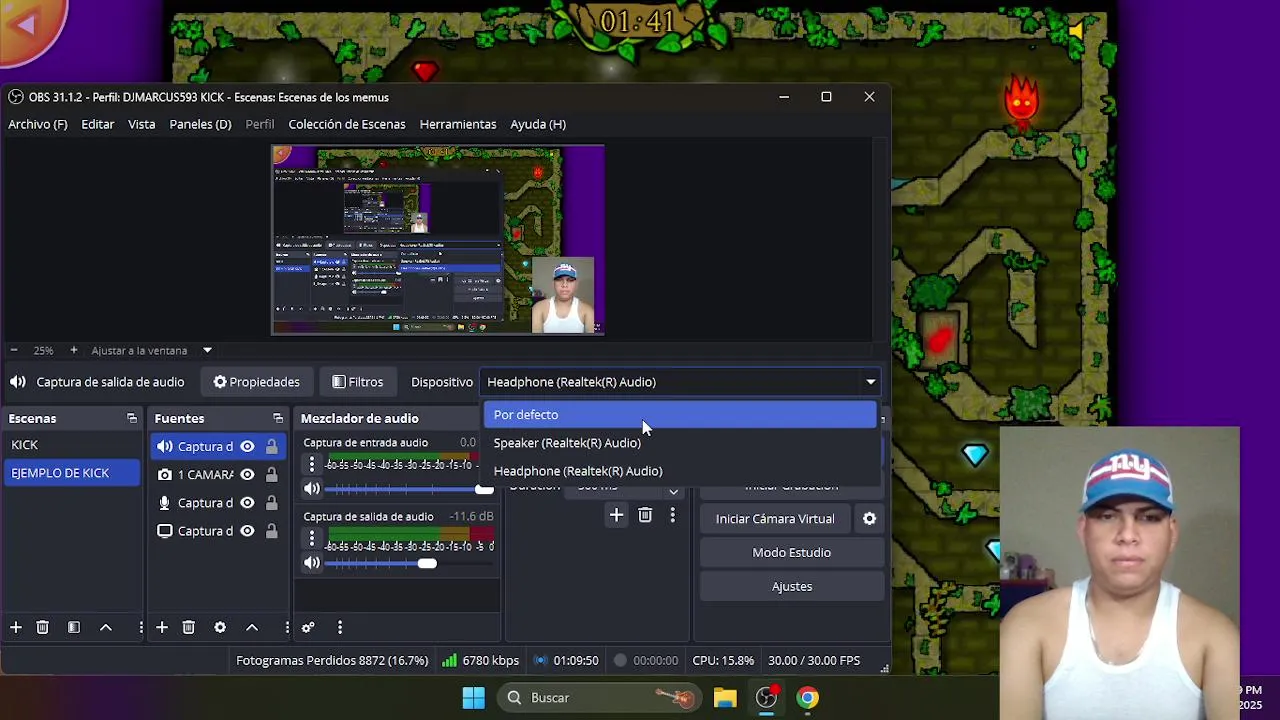Zoom out preview with minus icon
The height and width of the screenshot is (720, 1280).
coord(14,350)
